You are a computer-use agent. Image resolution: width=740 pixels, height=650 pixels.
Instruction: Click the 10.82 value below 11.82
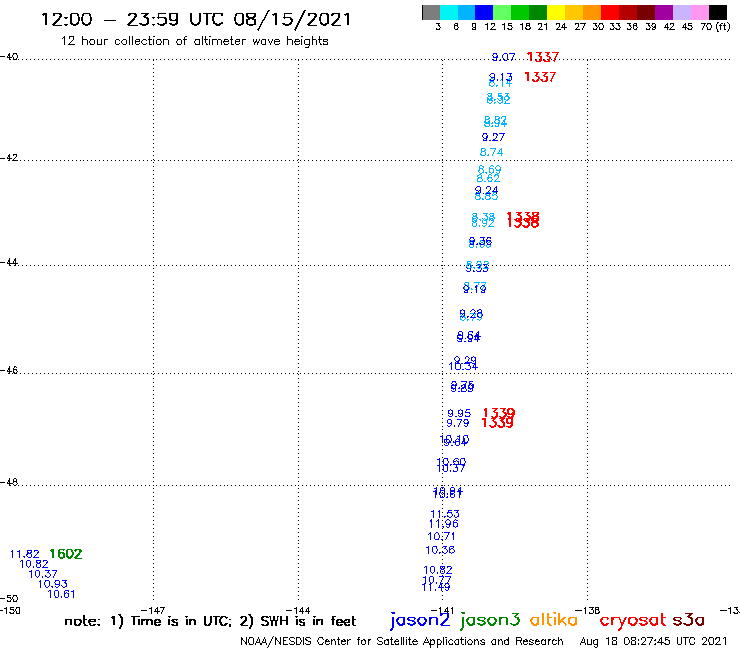[34, 564]
